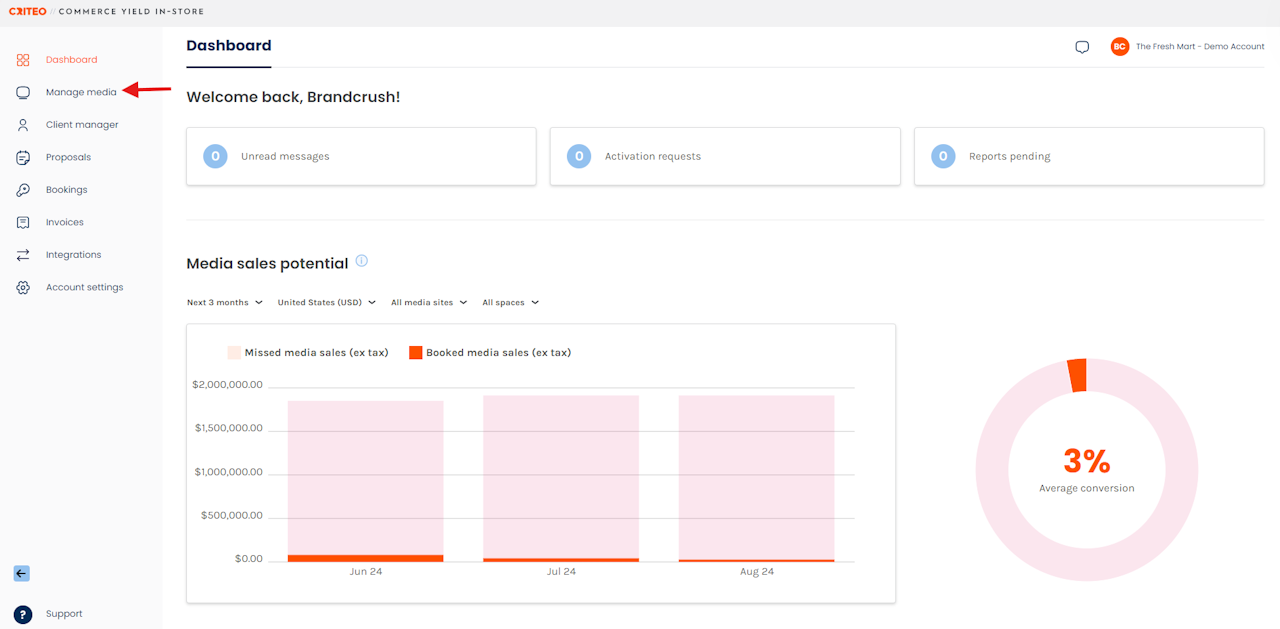Open info tooltip beside Media sales potential

pos(362,261)
